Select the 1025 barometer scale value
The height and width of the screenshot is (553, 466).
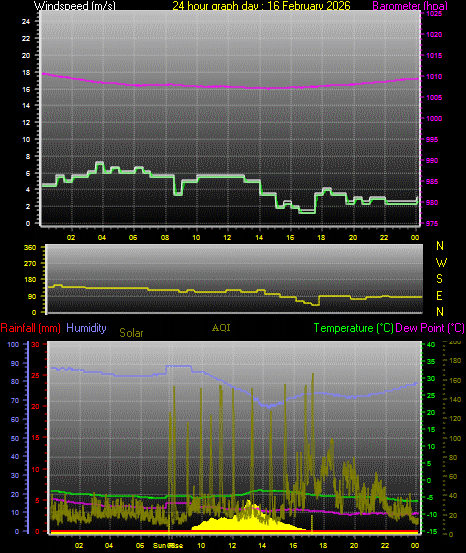(434, 14)
